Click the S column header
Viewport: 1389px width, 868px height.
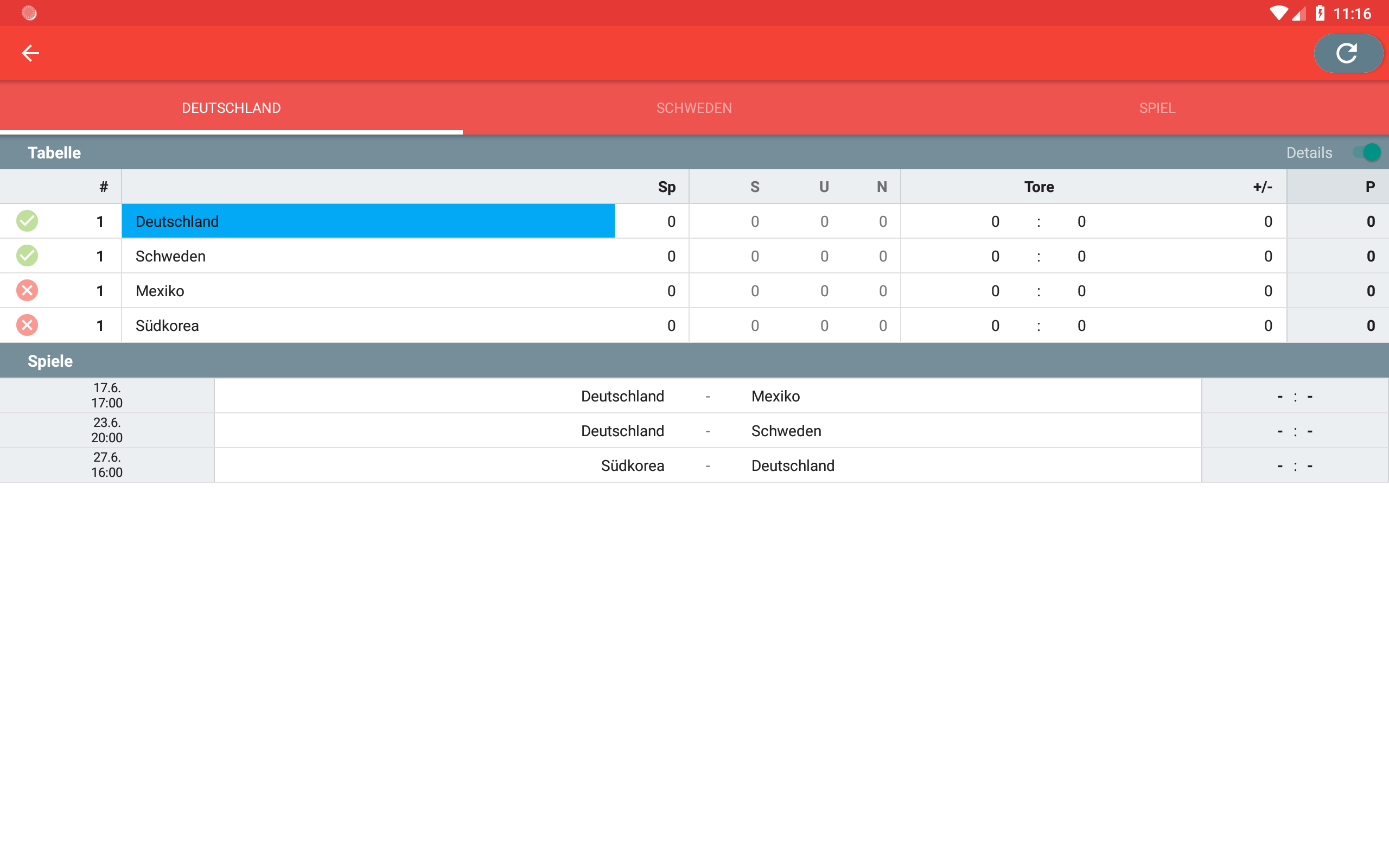coord(755,187)
